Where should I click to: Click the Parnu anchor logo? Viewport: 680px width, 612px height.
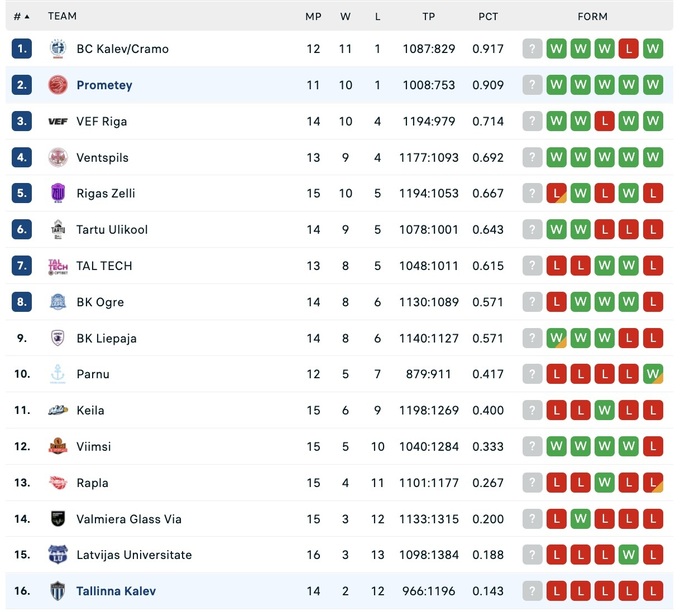click(57, 374)
